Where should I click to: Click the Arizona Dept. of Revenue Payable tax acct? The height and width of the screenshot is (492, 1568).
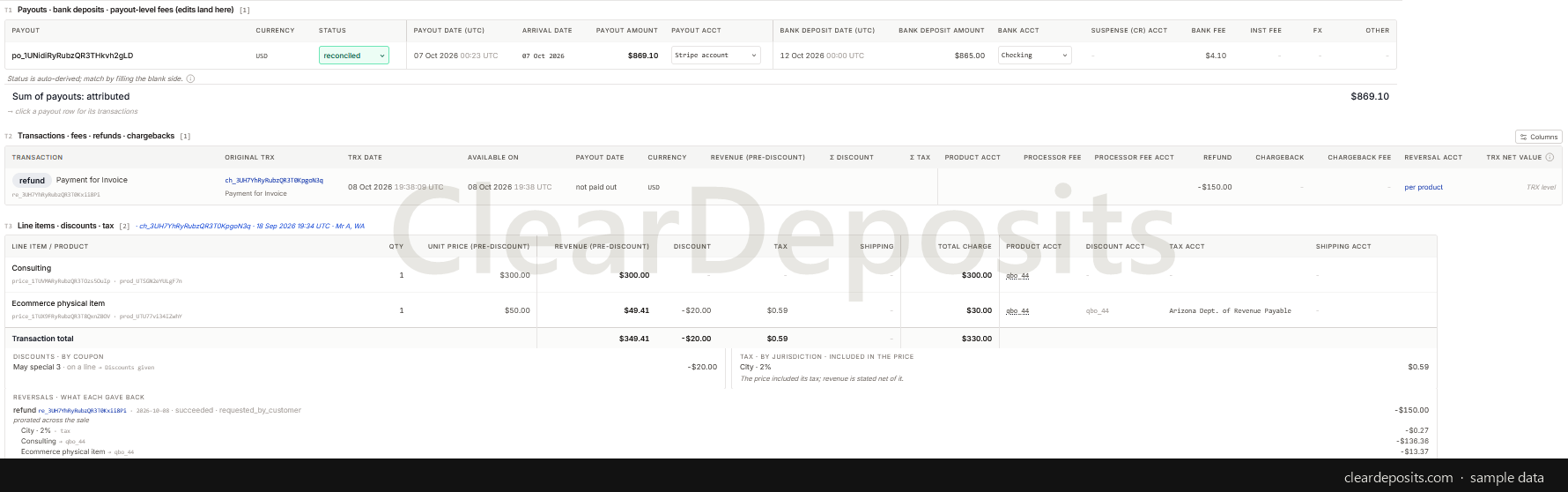pos(1230,310)
